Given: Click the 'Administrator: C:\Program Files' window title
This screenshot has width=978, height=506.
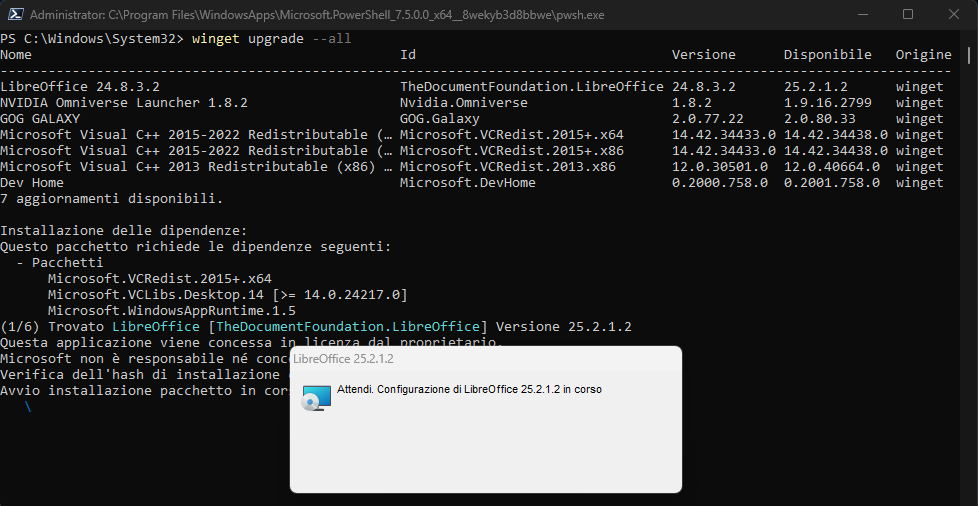Looking at the screenshot, I should tap(317, 14).
